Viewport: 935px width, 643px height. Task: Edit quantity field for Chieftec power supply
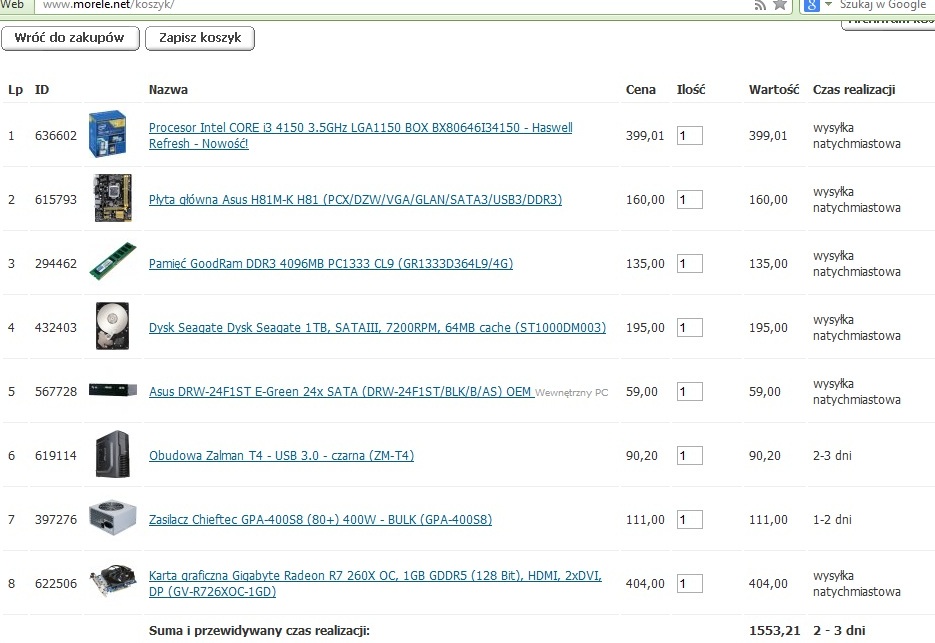(x=689, y=519)
